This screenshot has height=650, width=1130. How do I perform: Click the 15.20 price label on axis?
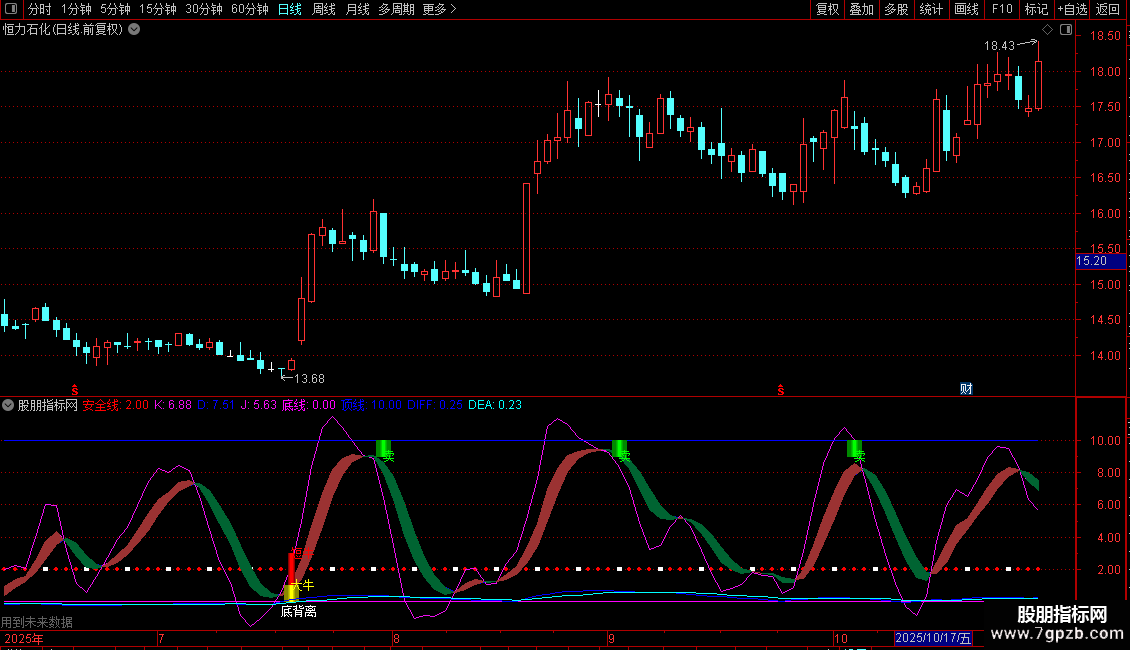click(x=1091, y=261)
